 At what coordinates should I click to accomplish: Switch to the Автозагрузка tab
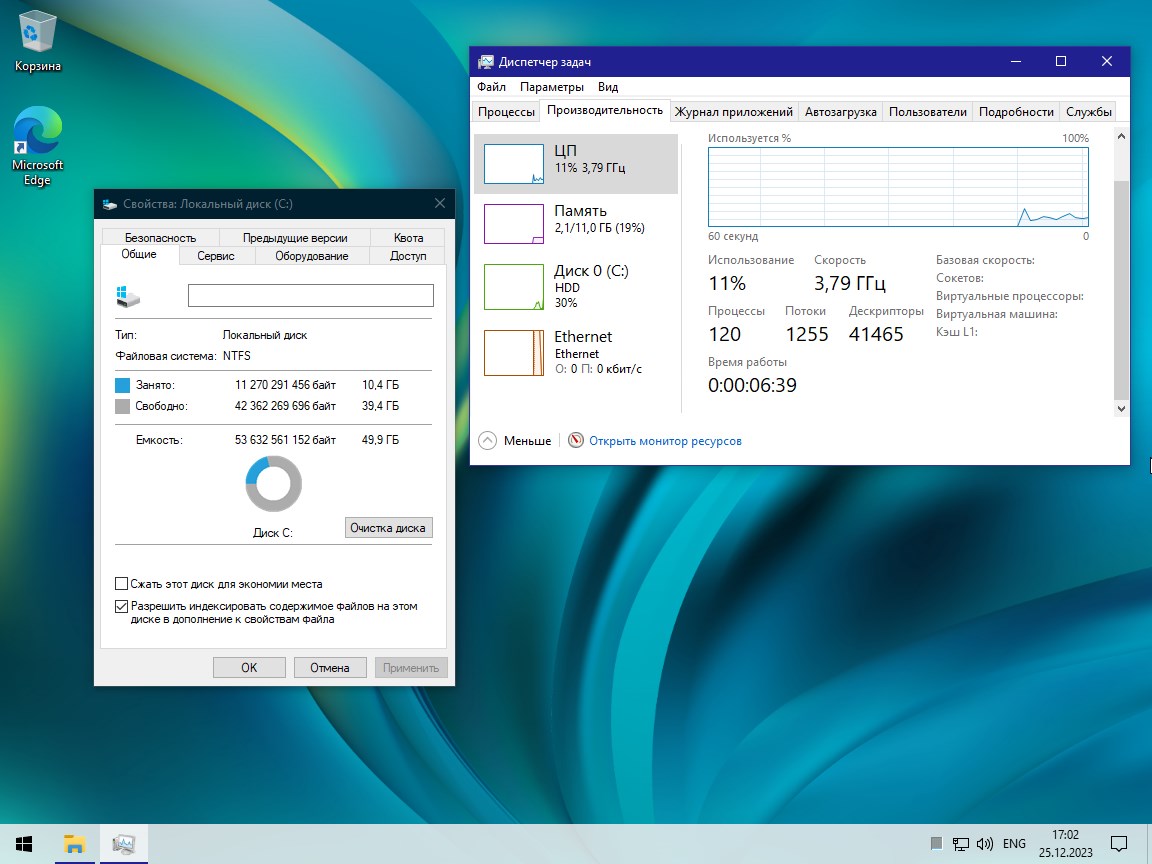(x=840, y=112)
